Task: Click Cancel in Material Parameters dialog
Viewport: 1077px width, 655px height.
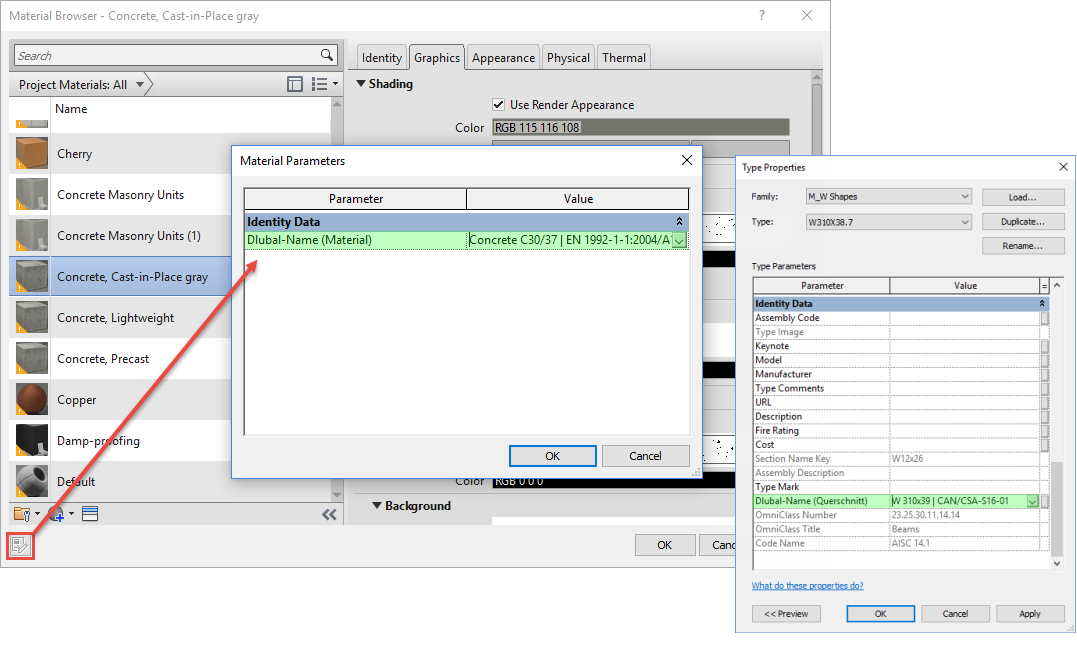Action: click(646, 456)
